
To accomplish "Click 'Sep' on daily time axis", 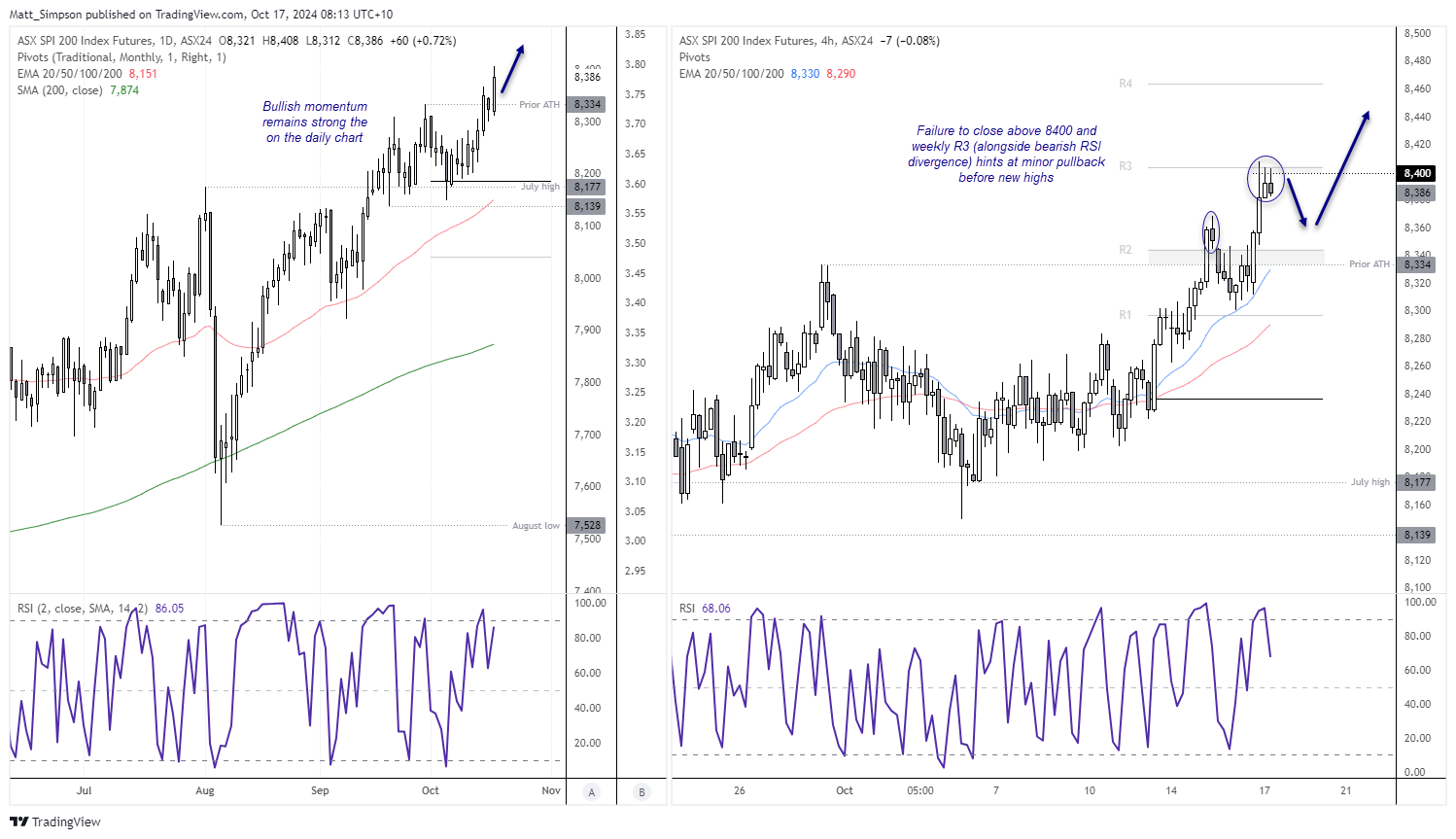I will 320,791.
